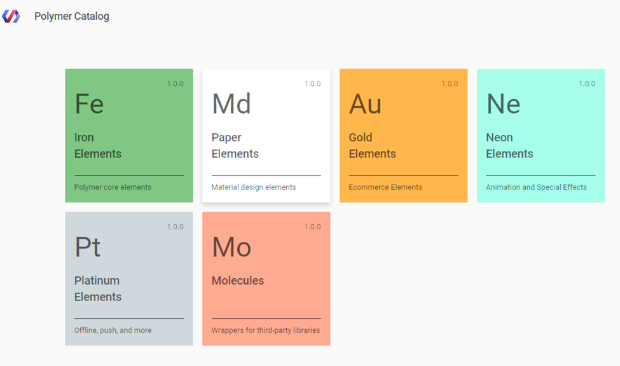620x366 pixels.
Task: Click Wrappers for third-party libraries text
Action: click(266, 330)
